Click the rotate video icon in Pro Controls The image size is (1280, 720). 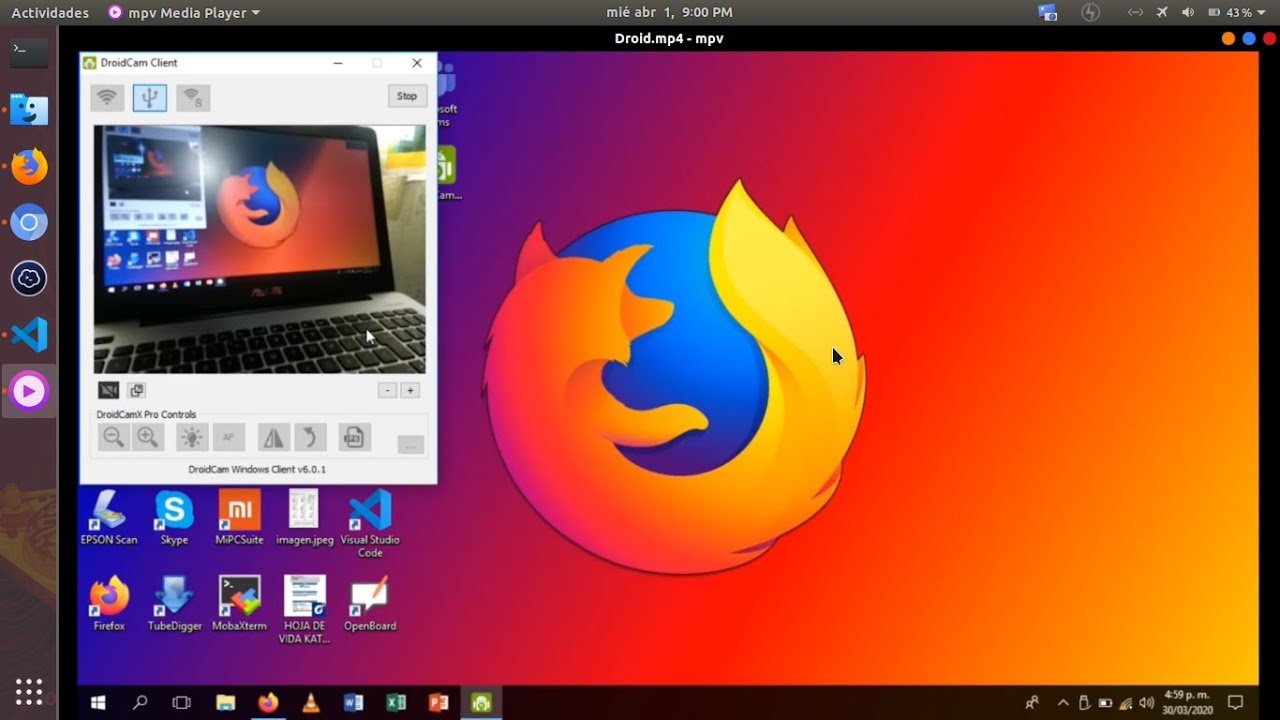point(310,437)
